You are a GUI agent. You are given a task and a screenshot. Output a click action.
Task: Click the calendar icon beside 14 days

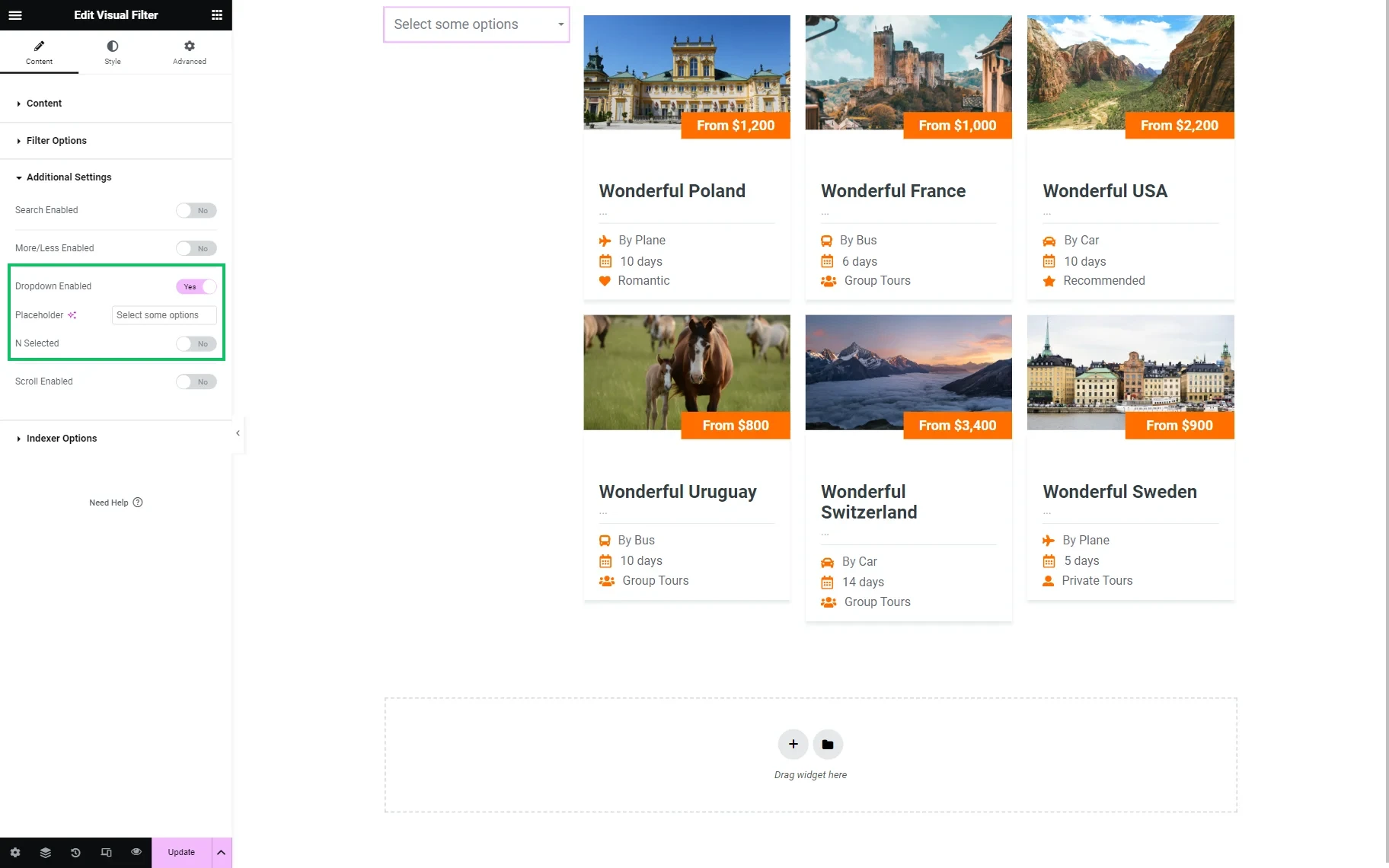click(x=827, y=582)
